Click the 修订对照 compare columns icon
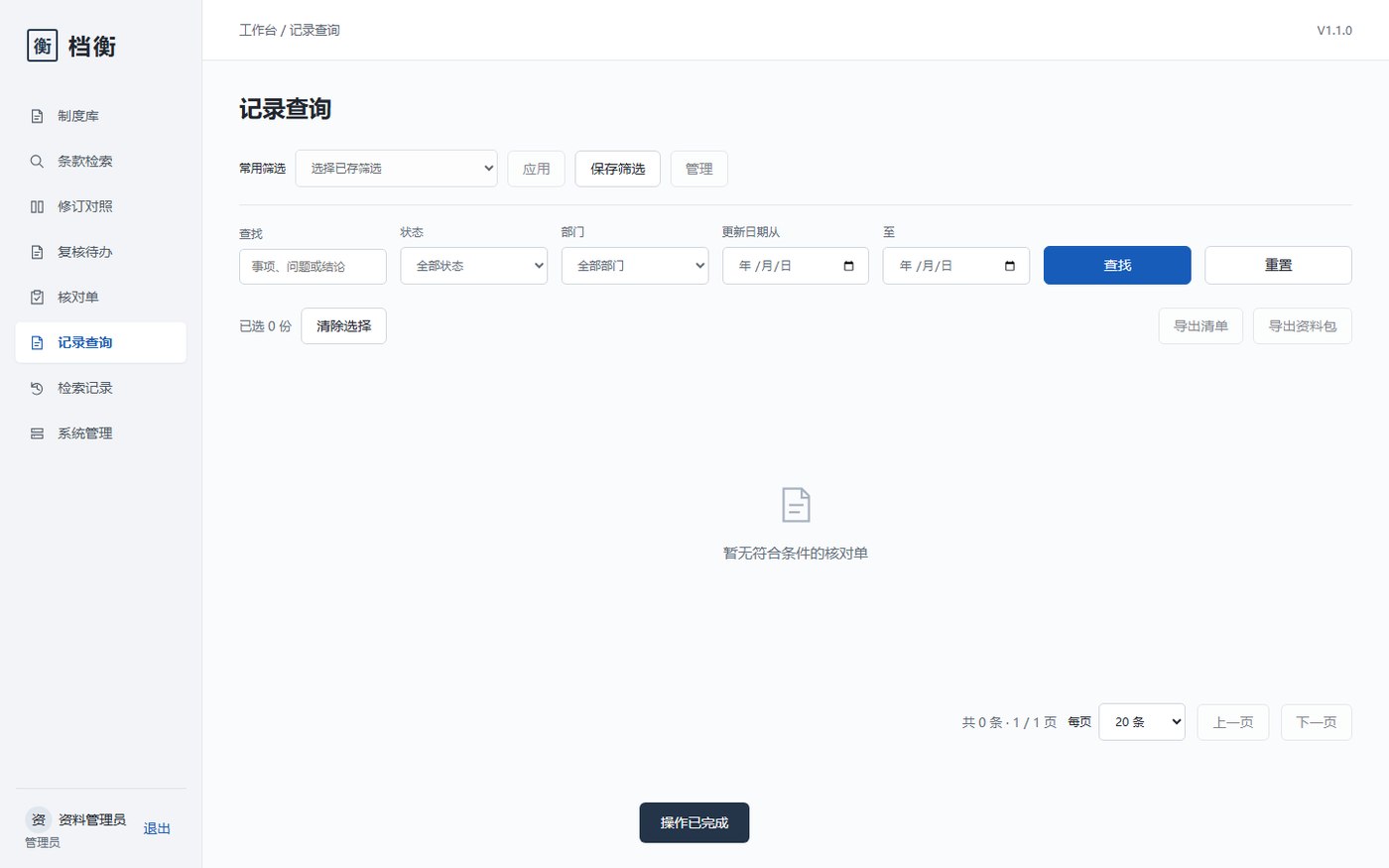1389x868 pixels. pyautogui.click(x=37, y=206)
